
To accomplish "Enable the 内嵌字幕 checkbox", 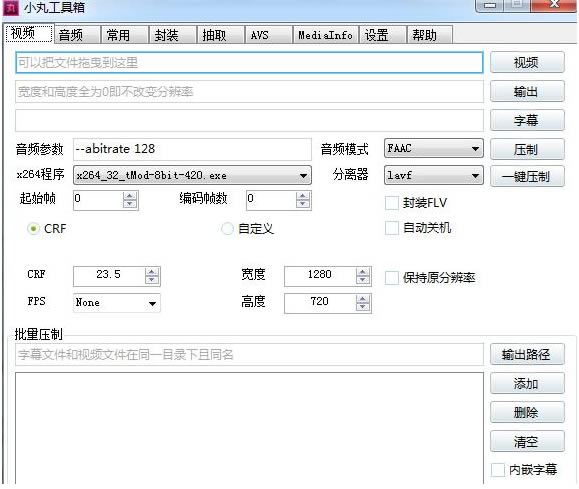I will [498, 469].
